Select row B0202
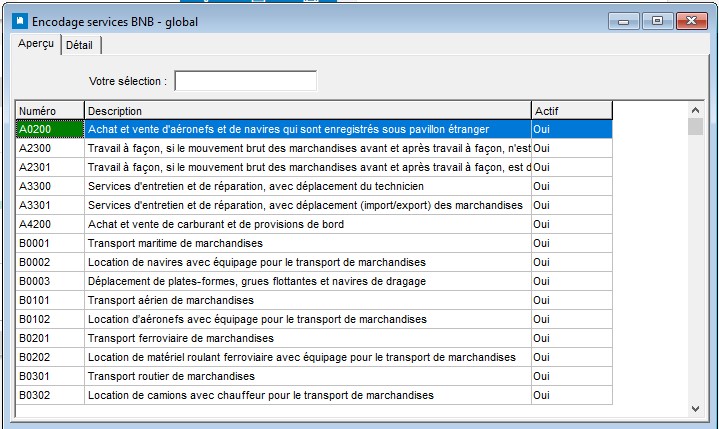This screenshot has height=429, width=719. point(314,358)
